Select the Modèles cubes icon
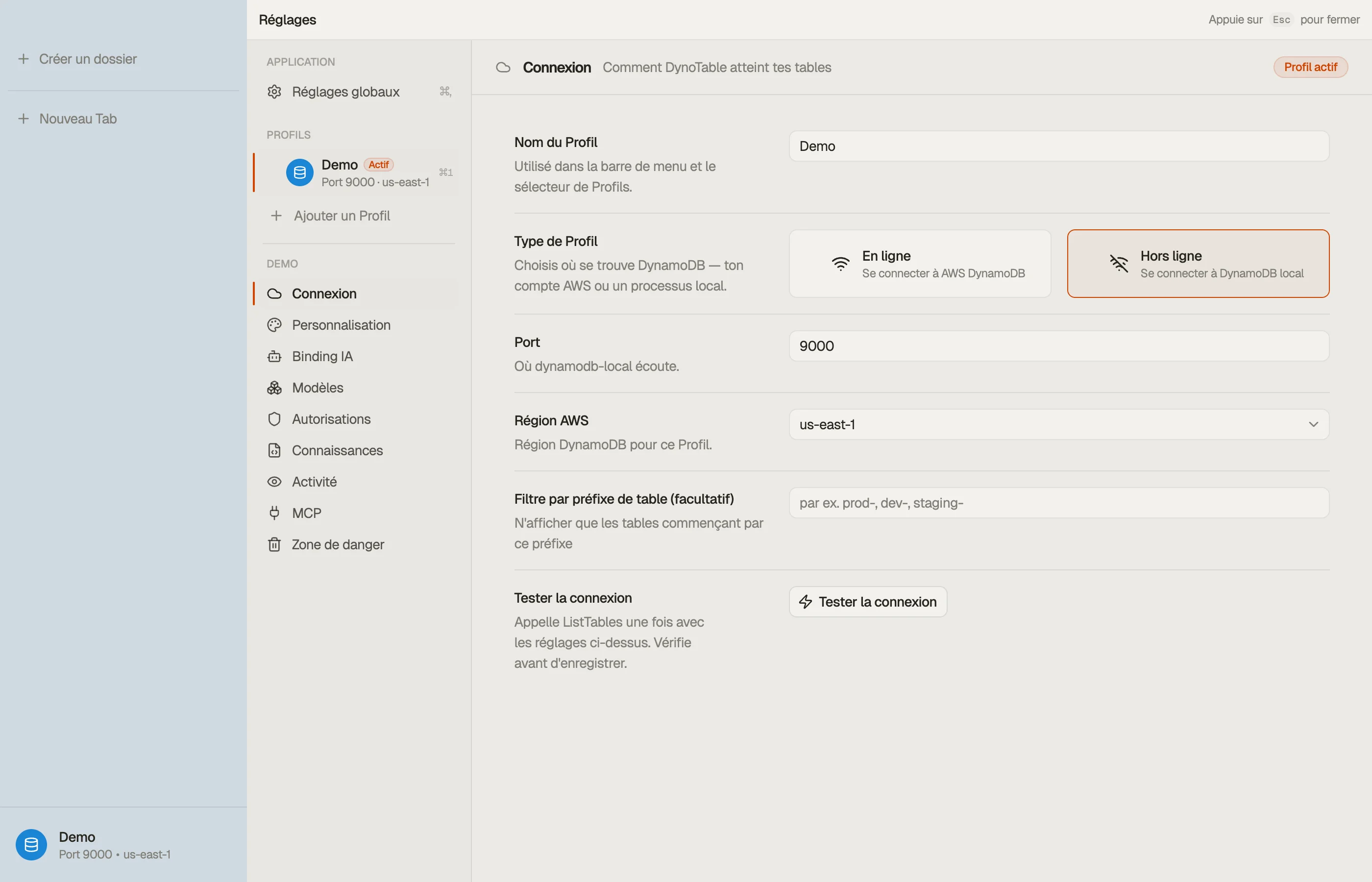Image resolution: width=1372 pixels, height=882 pixels. 274,388
